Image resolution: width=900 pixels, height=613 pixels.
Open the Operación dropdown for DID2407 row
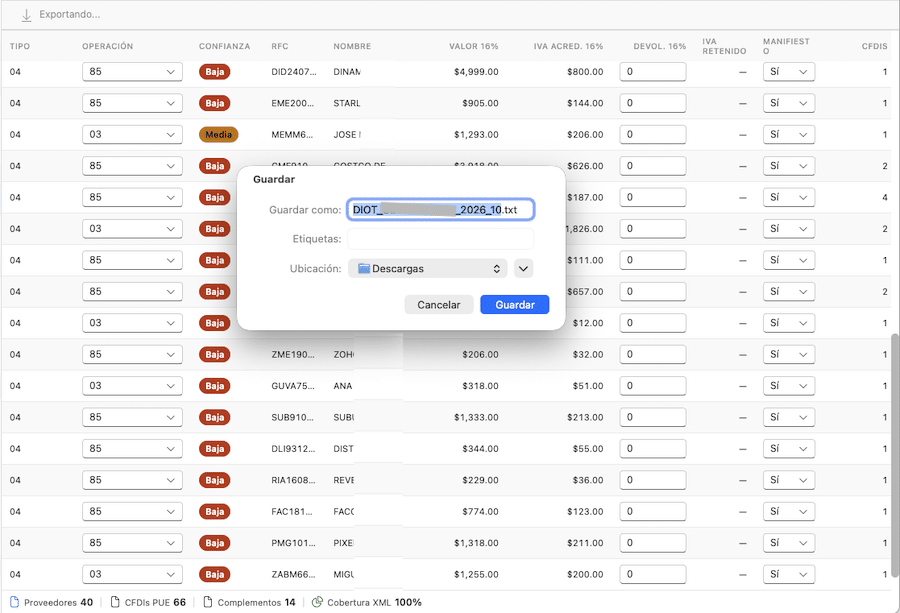[132, 72]
